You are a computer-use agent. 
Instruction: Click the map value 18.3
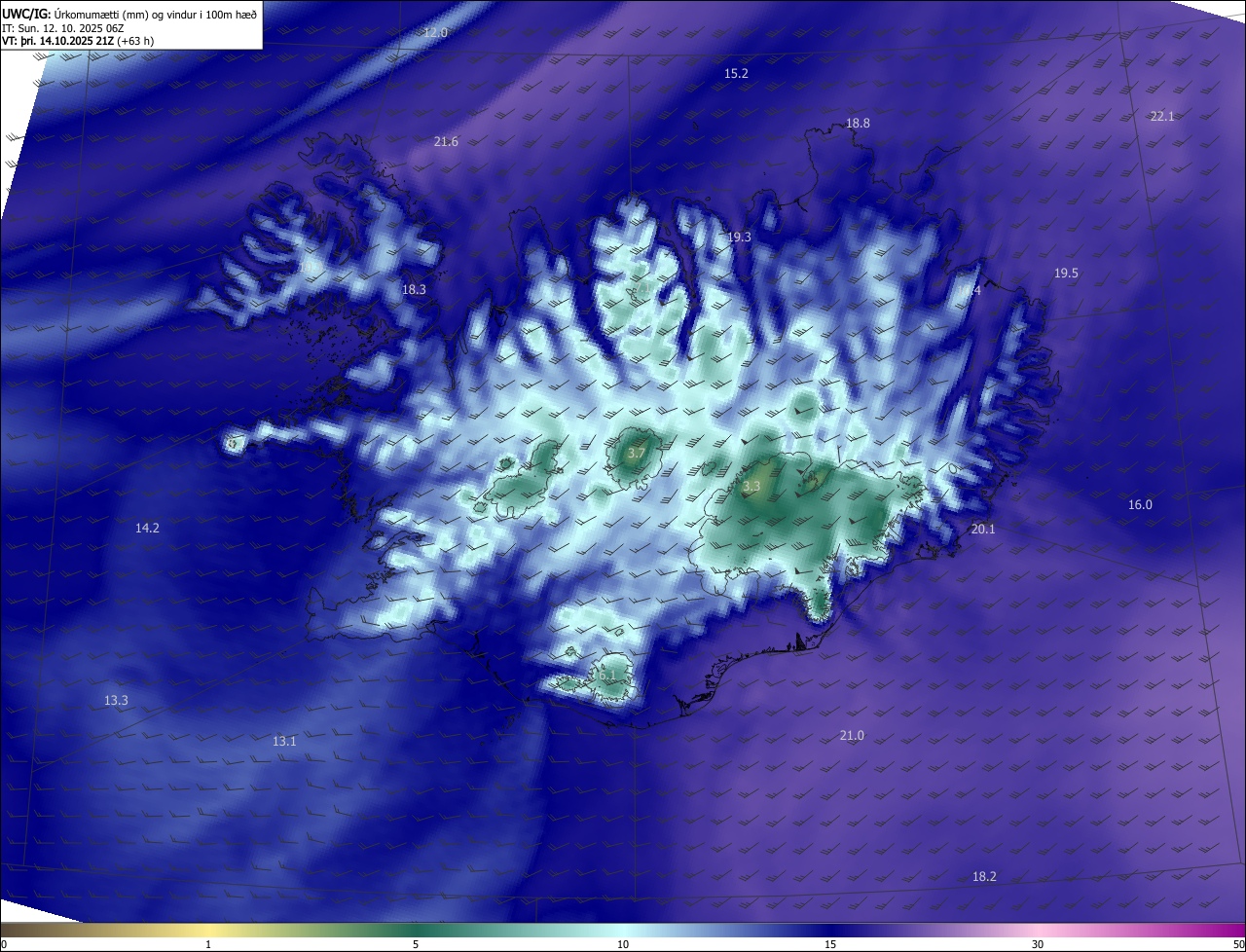(x=414, y=289)
